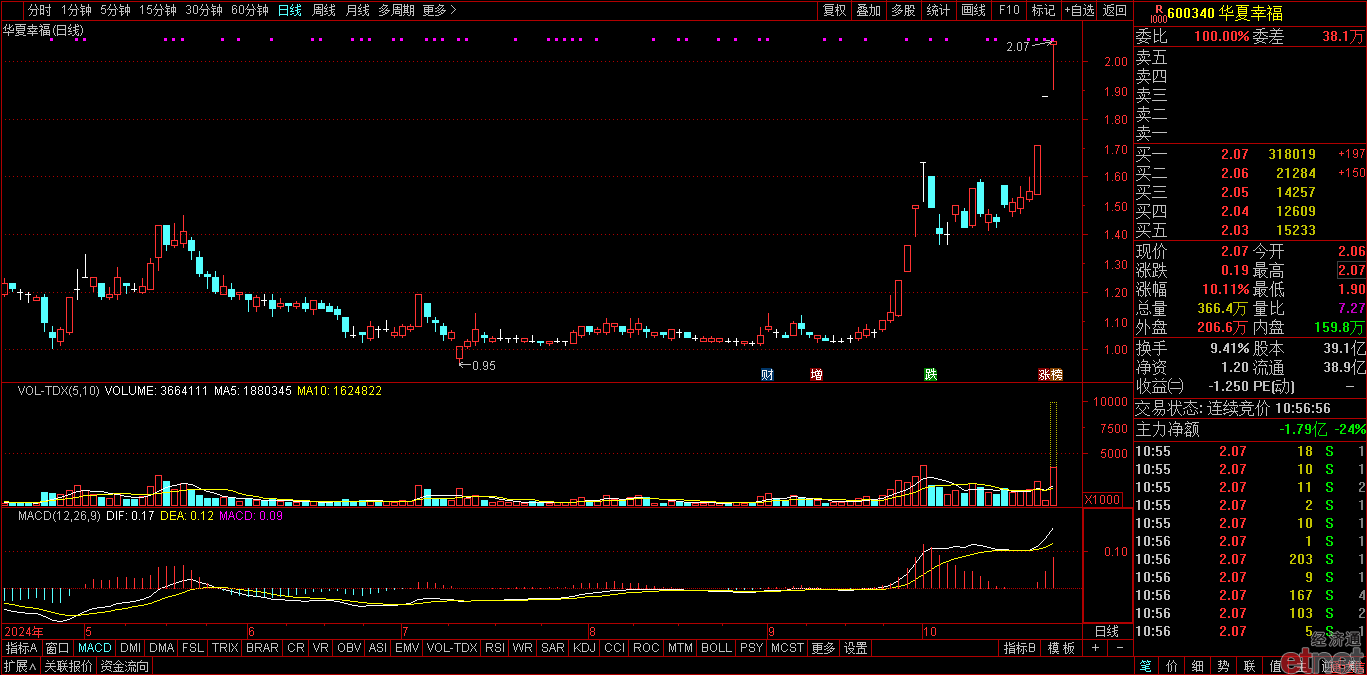Click the 模板 template tab

pos(1061,648)
